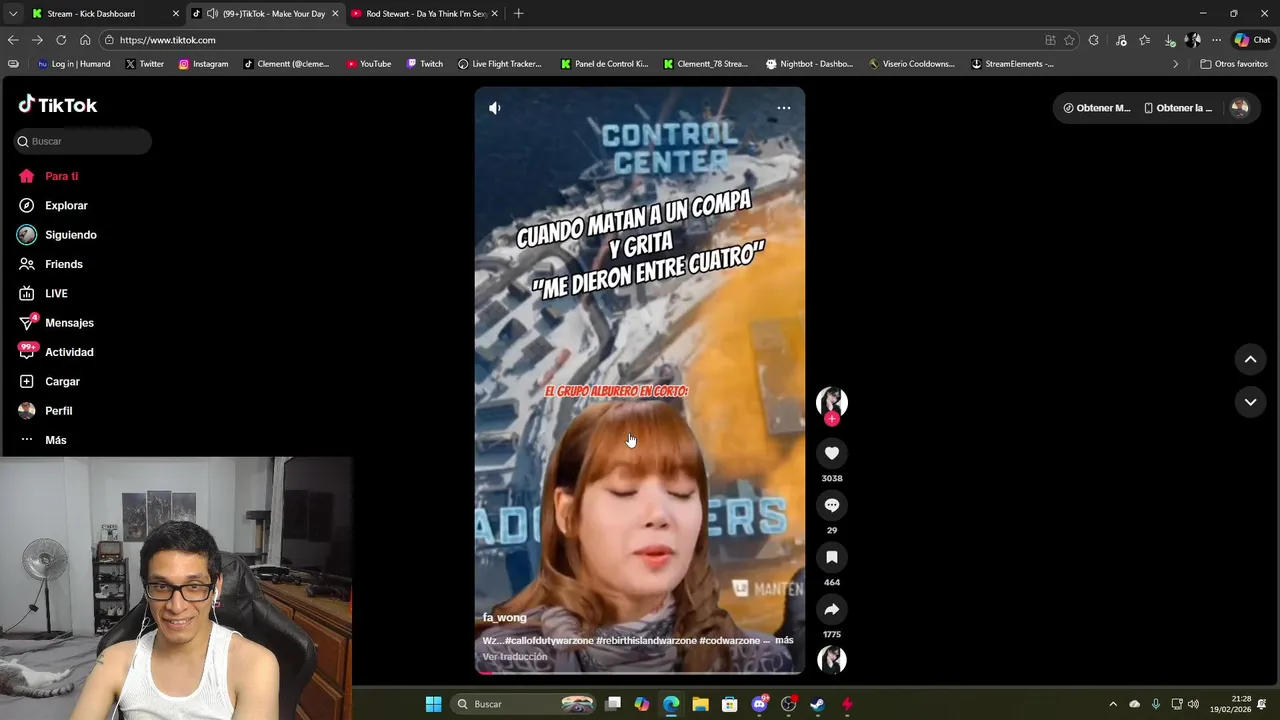Open a new browser tab
This screenshot has height=720, width=1280.
518,14
